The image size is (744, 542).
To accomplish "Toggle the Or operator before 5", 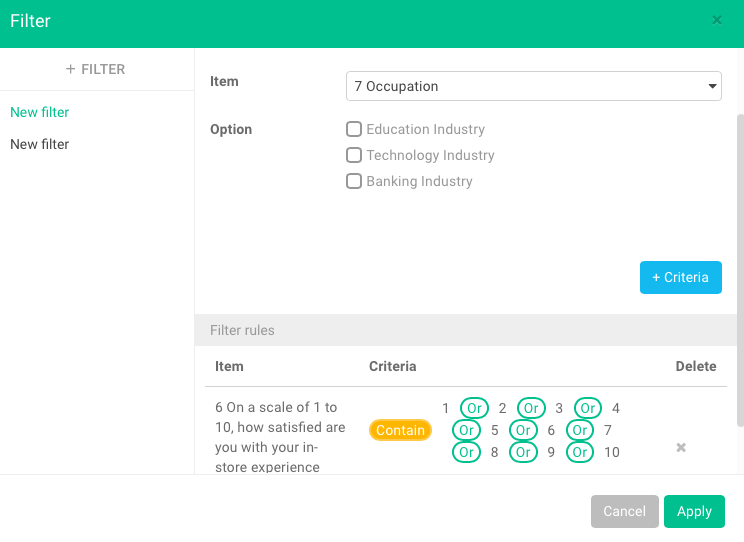I will [466, 430].
